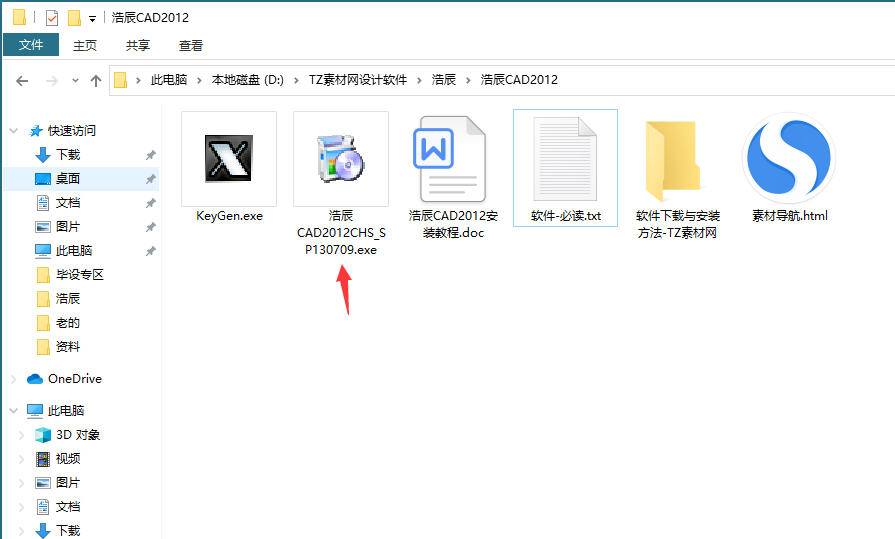Select the 软件-必读.txt text file icon

click(x=565, y=159)
